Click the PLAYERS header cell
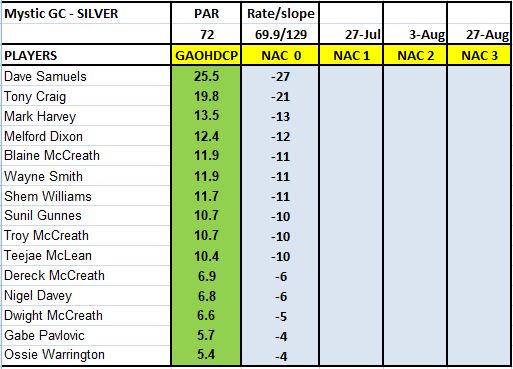 pos(87,55)
